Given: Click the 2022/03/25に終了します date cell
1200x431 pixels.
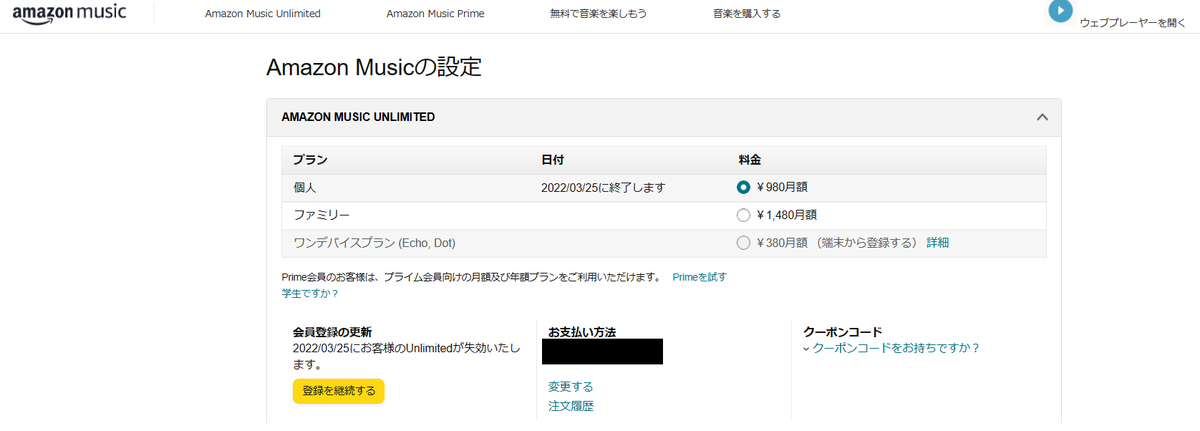Looking at the screenshot, I should click(603, 187).
